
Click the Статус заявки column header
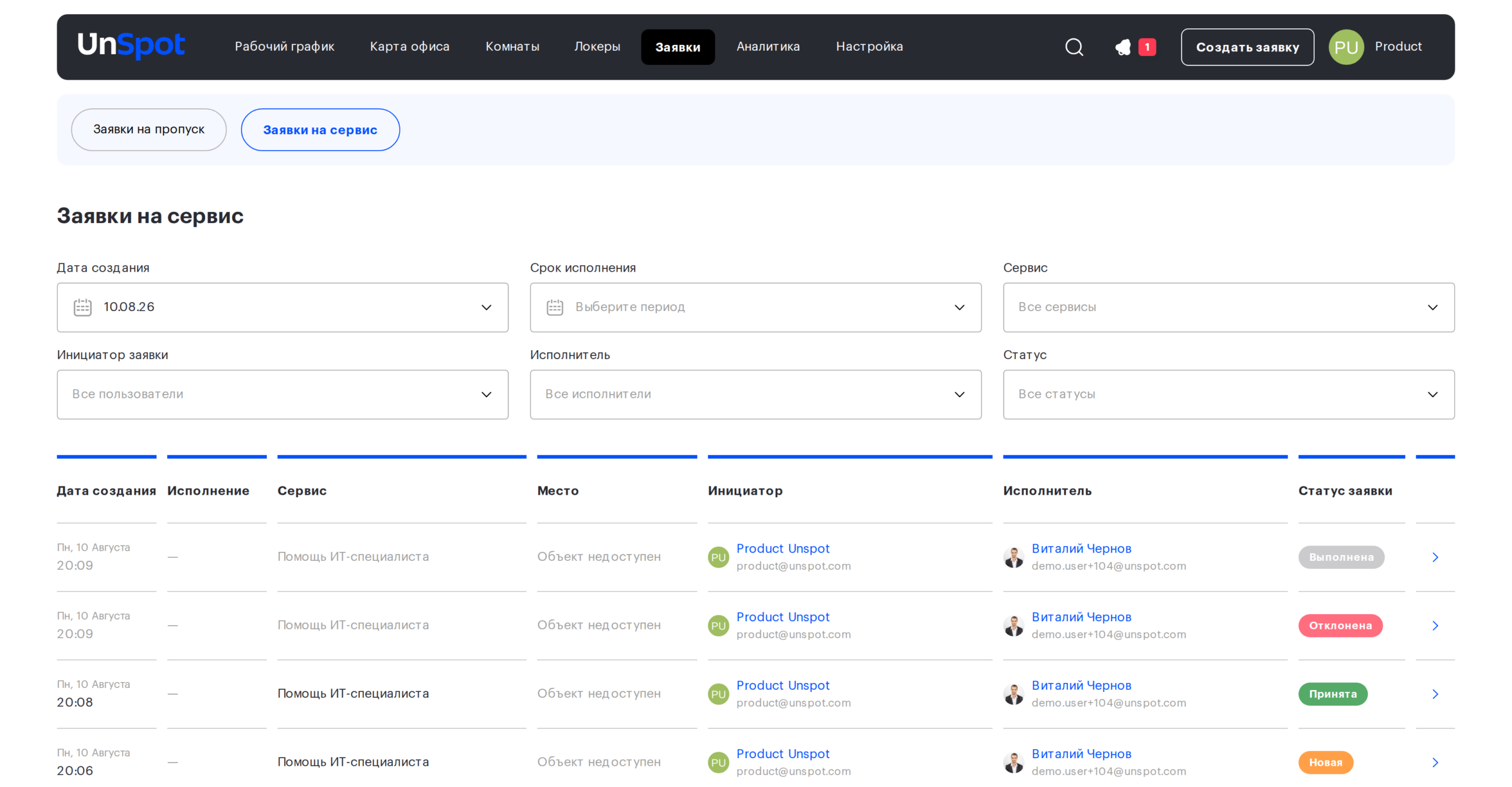click(x=1345, y=491)
